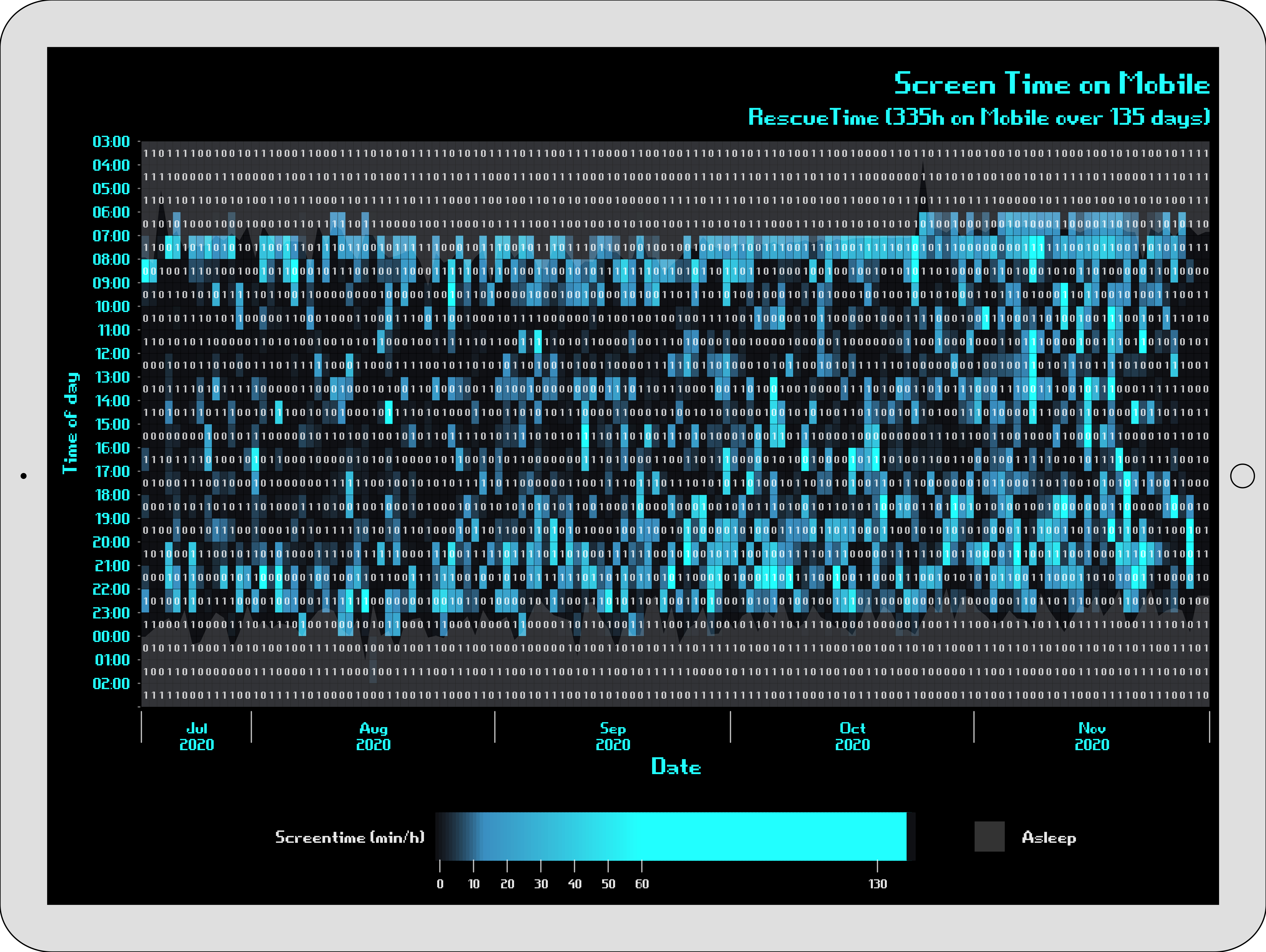Click the Asleep legend label
This screenshot has width=1266, height=952.
point(1049,838)
